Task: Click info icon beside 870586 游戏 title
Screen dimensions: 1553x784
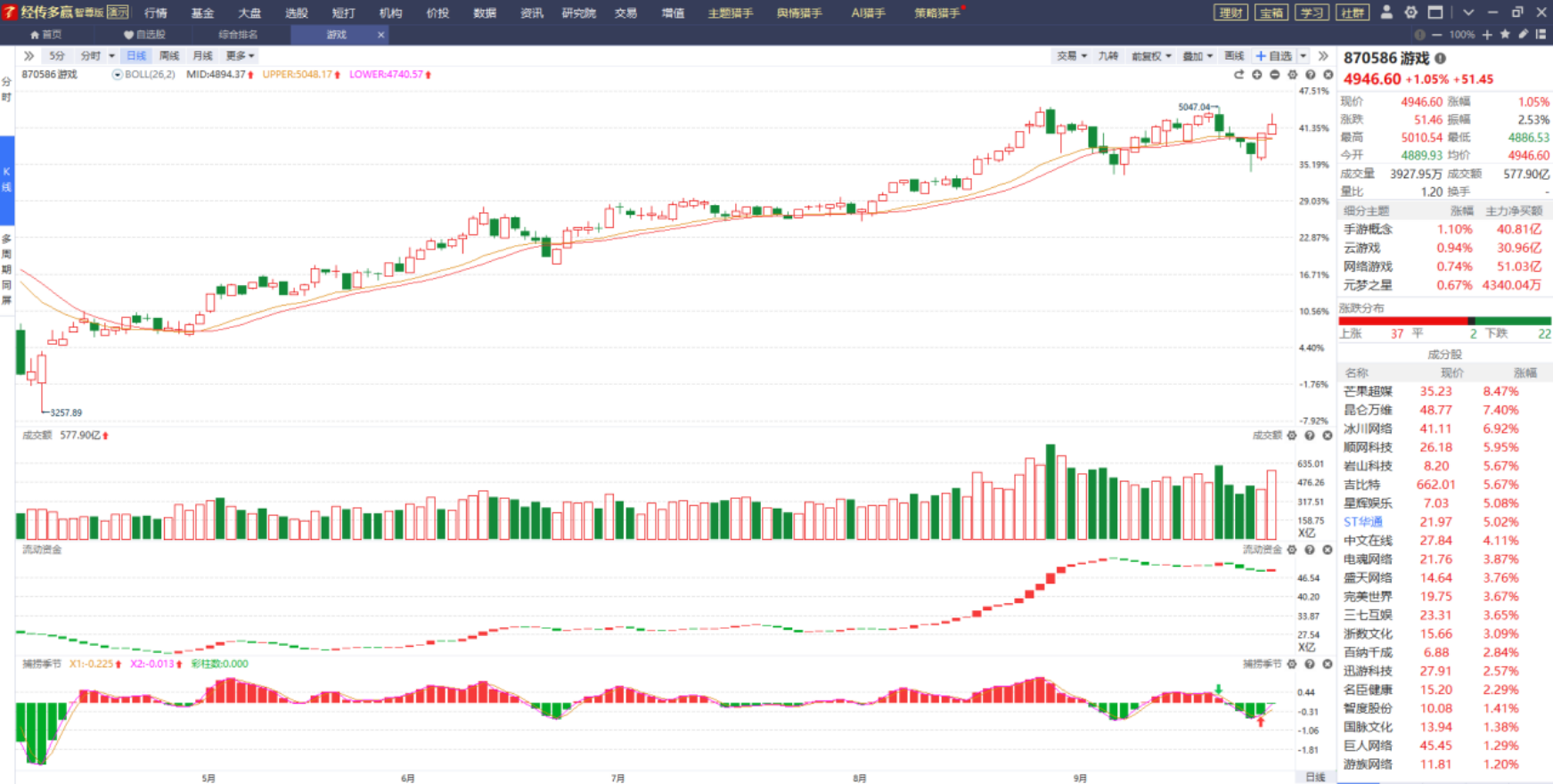Action: click(x=1441, y=58)
